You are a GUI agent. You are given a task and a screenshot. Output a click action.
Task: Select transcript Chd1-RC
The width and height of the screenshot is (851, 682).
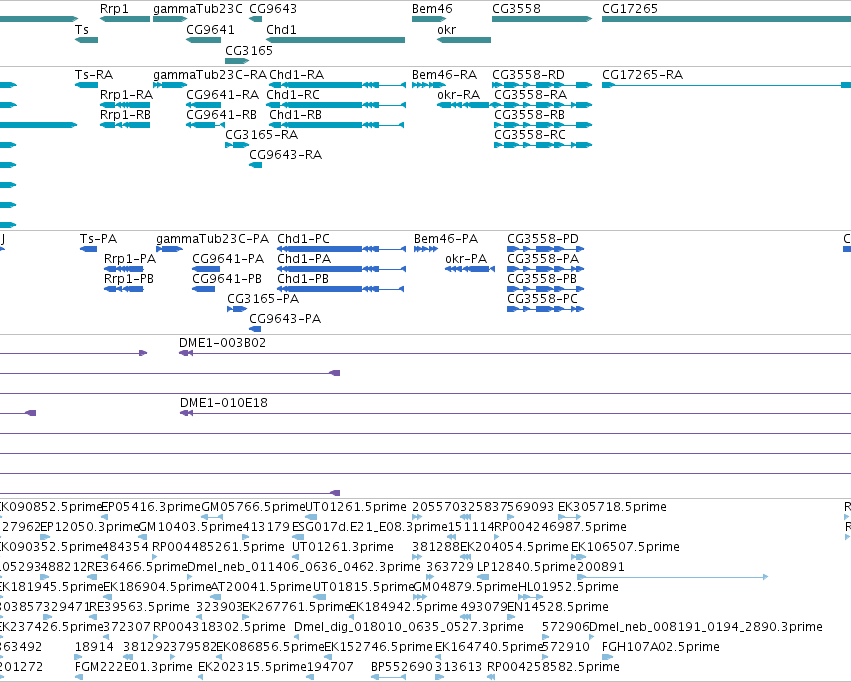336,105
